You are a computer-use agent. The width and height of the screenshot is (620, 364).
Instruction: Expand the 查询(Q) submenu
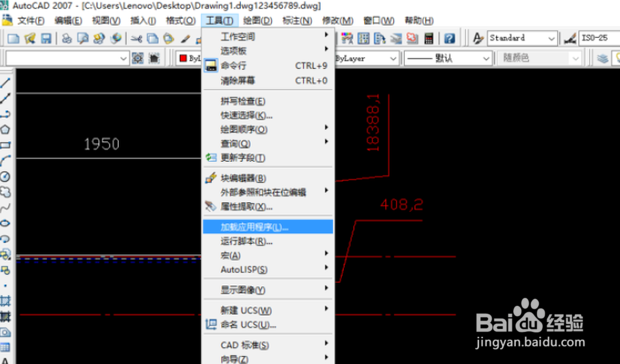coord(268,143)
